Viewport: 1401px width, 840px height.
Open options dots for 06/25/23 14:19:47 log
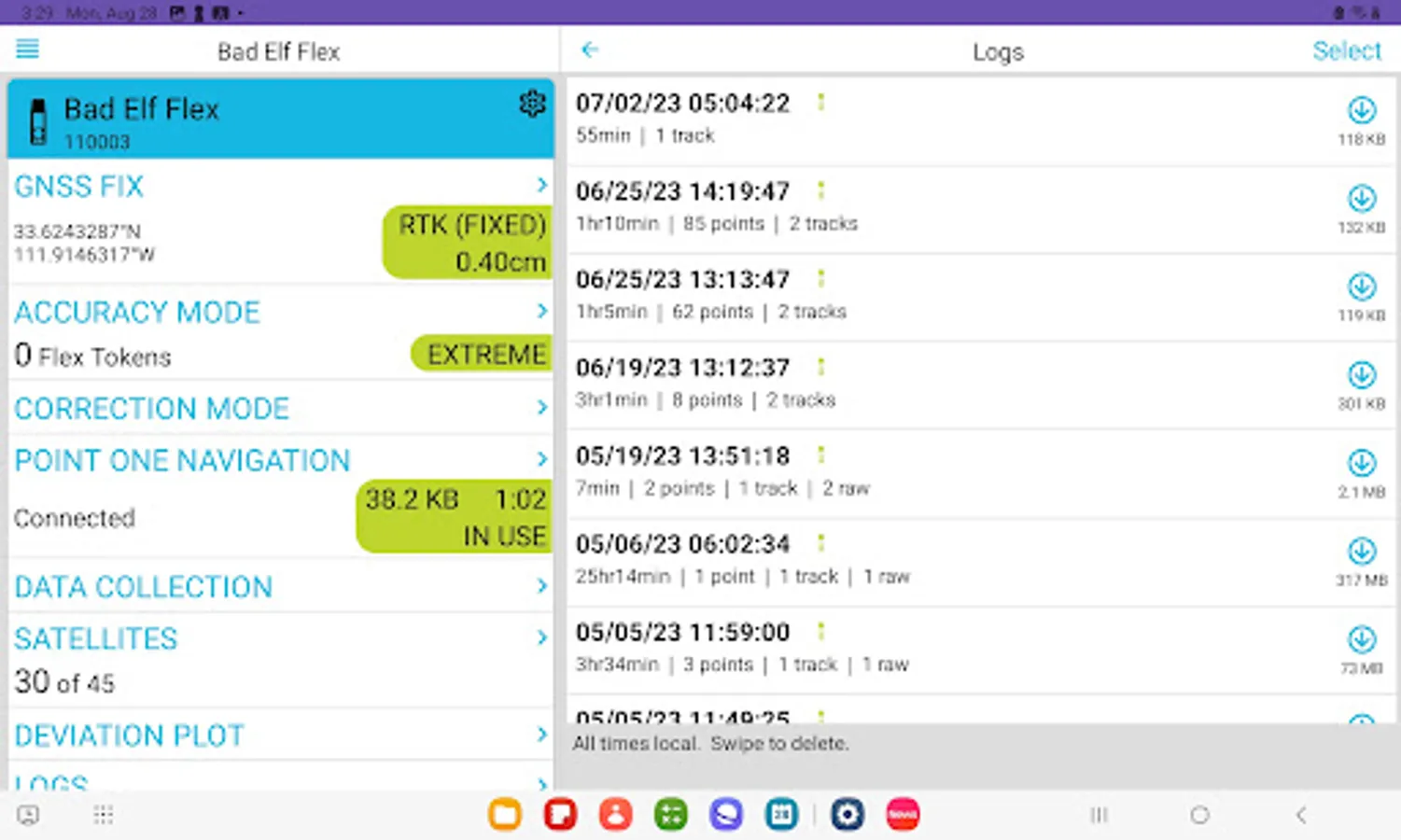[x=821, y=190]
